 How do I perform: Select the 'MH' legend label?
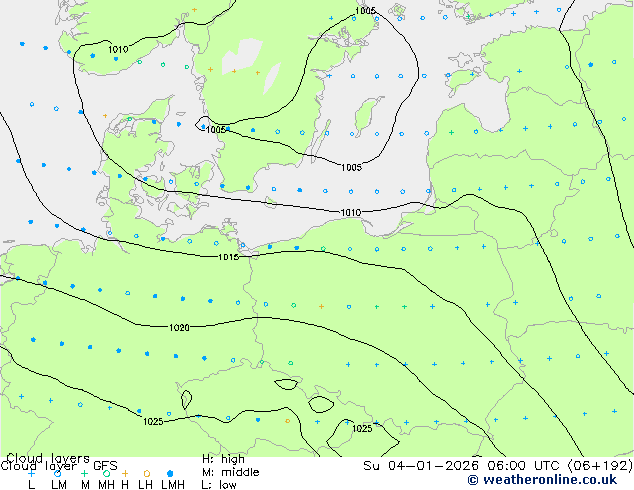click(x=106, y=484)
